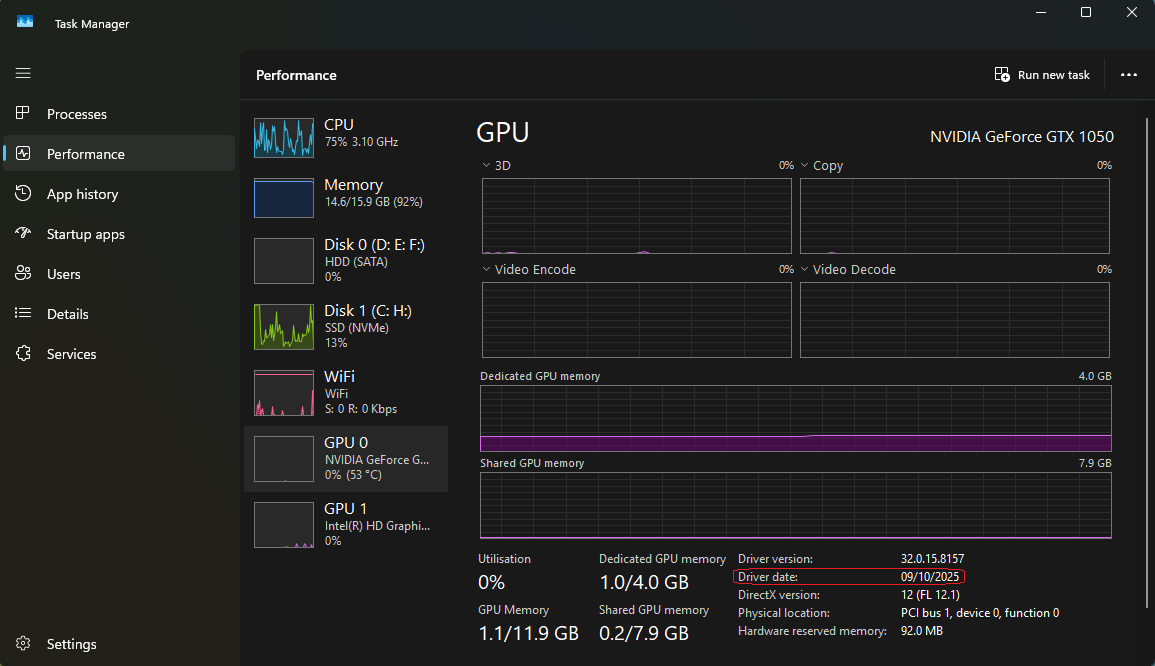The image size is (1155, 666).
Task: Open the Video Encode graph dropdown
Action: 487,270
